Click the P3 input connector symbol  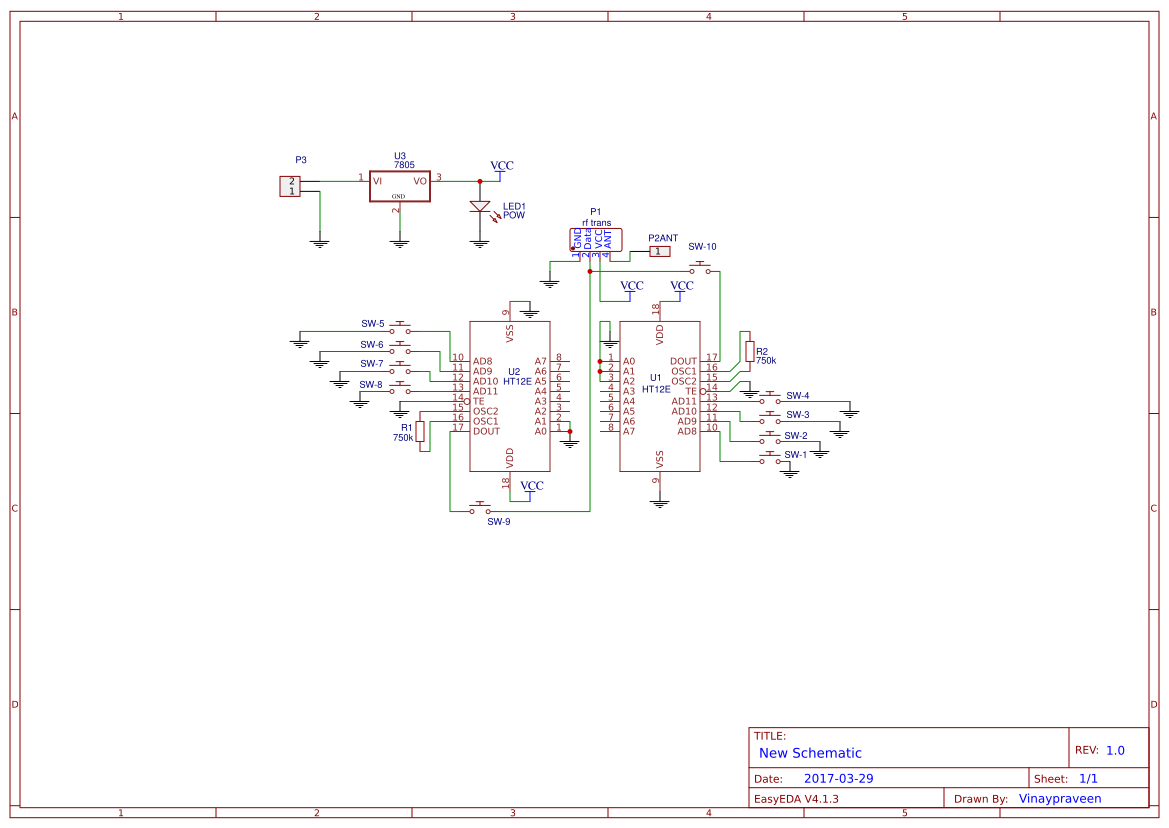tap(288, 186)
